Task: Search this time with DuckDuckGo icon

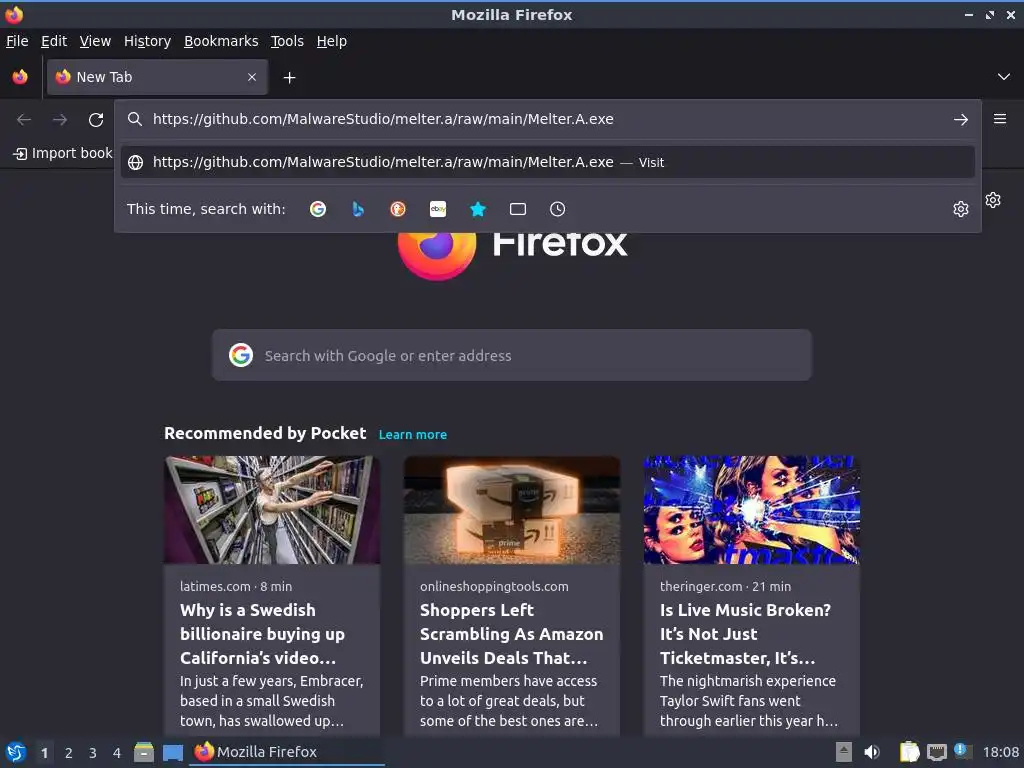Action: pos(398,209)
